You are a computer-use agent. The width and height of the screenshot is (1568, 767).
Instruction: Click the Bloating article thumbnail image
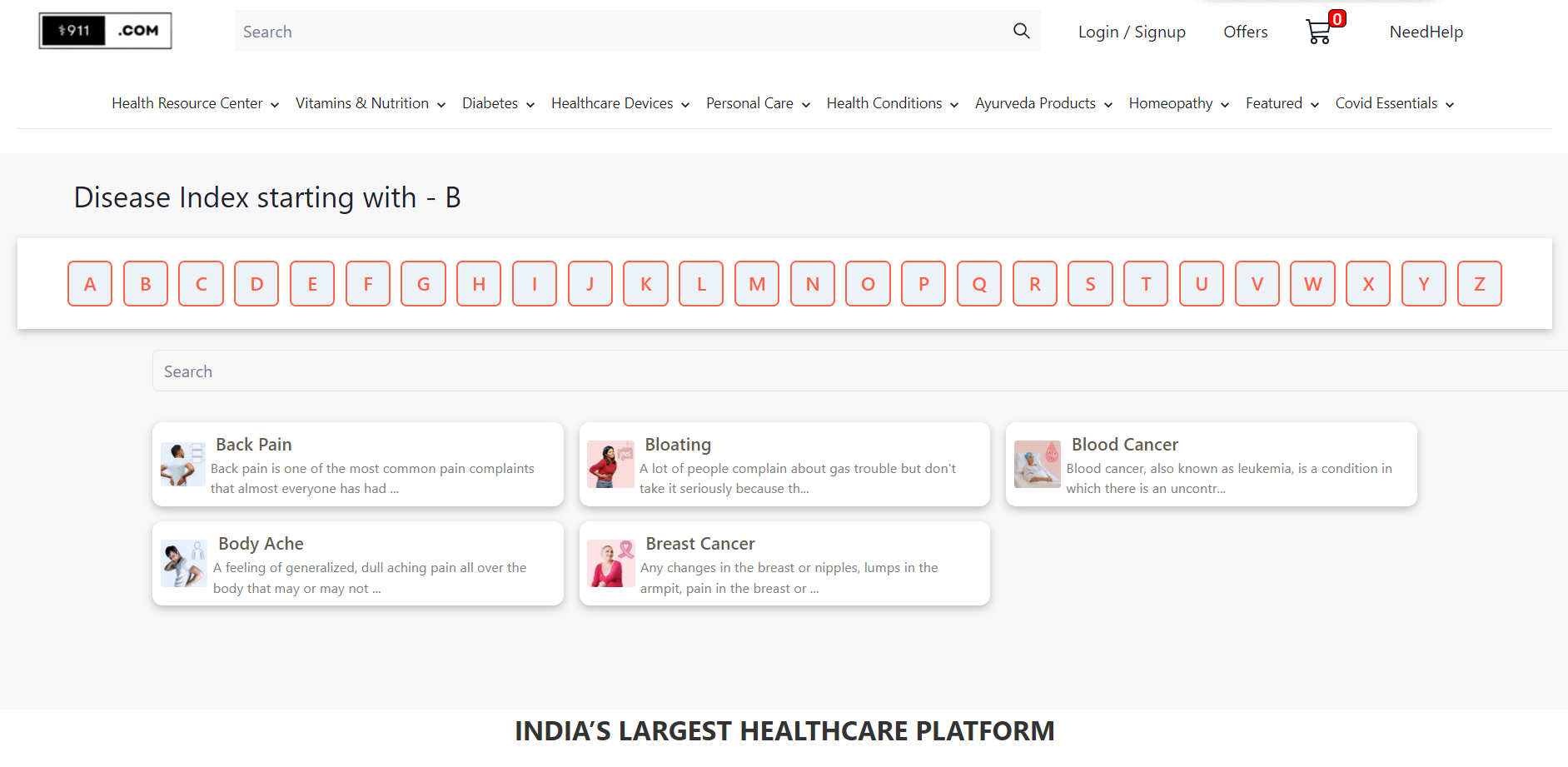click(610, 464)
